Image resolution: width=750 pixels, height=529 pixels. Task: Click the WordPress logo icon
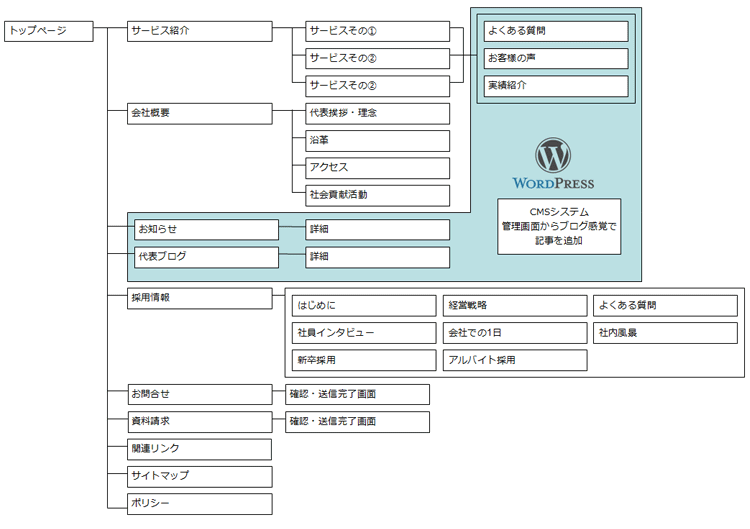[552, 155]
